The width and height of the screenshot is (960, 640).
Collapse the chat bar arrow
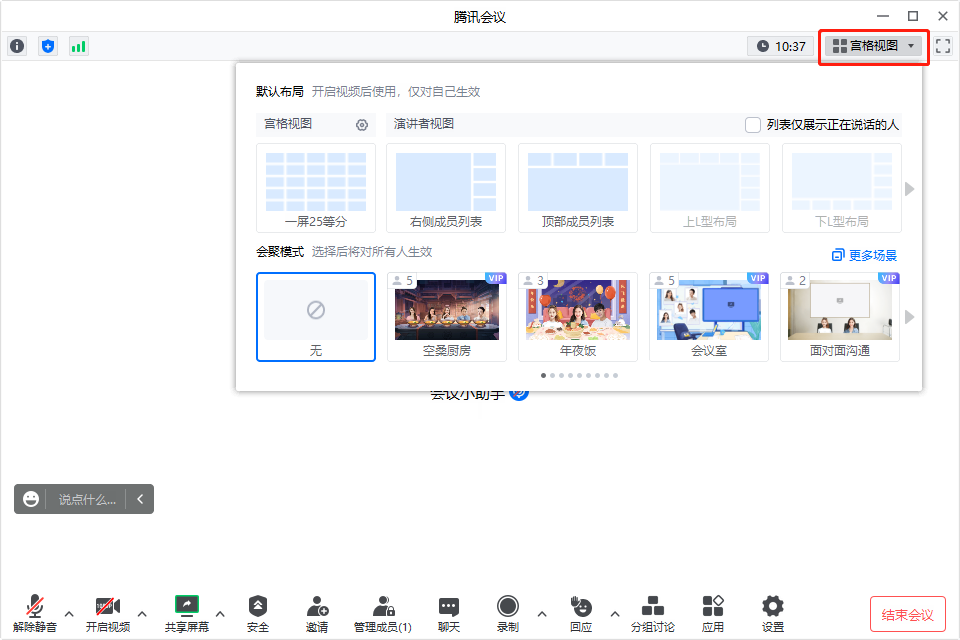(x=140, y=499)
